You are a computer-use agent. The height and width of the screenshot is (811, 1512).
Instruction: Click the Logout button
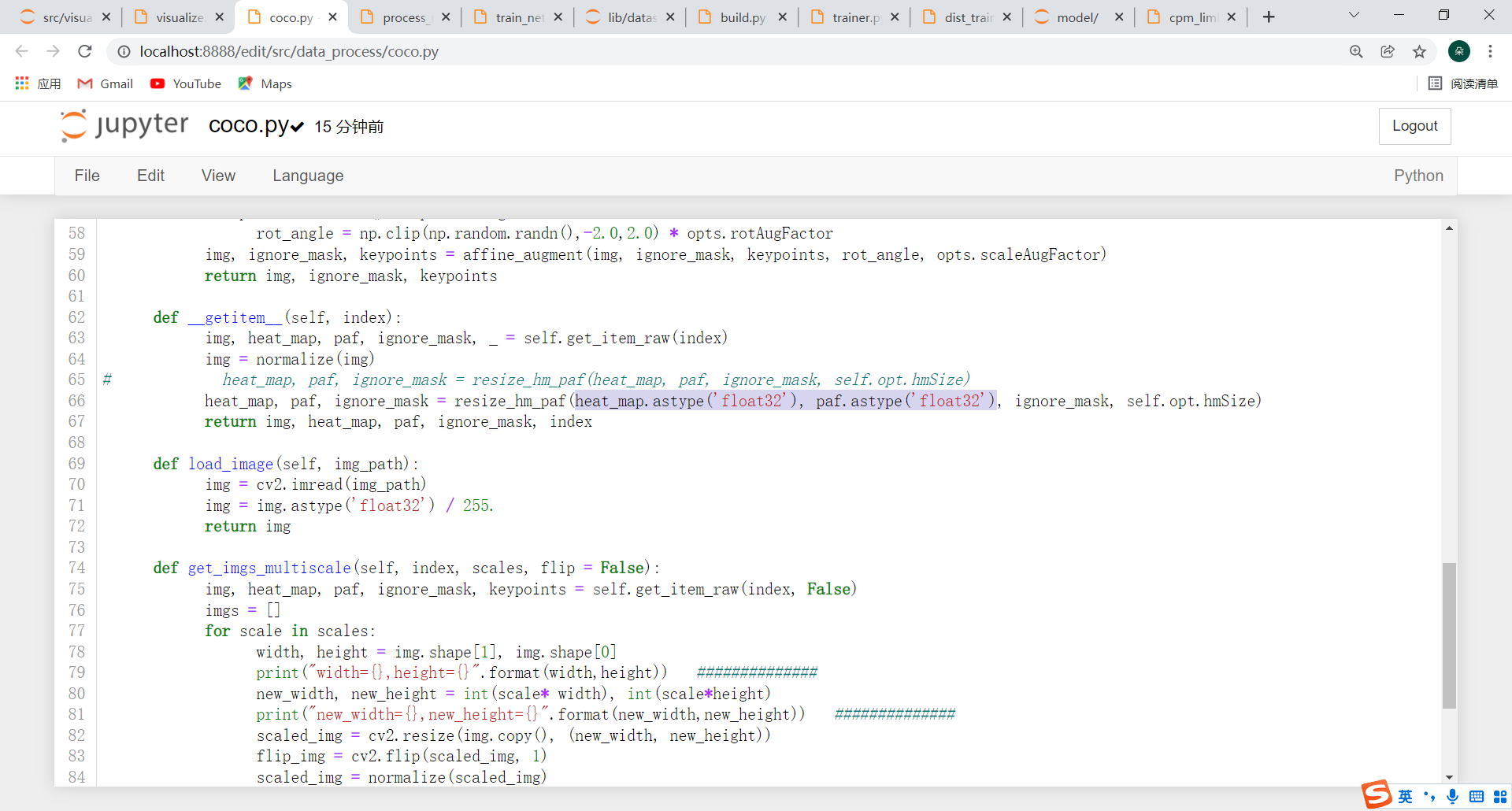[1414, 126]
